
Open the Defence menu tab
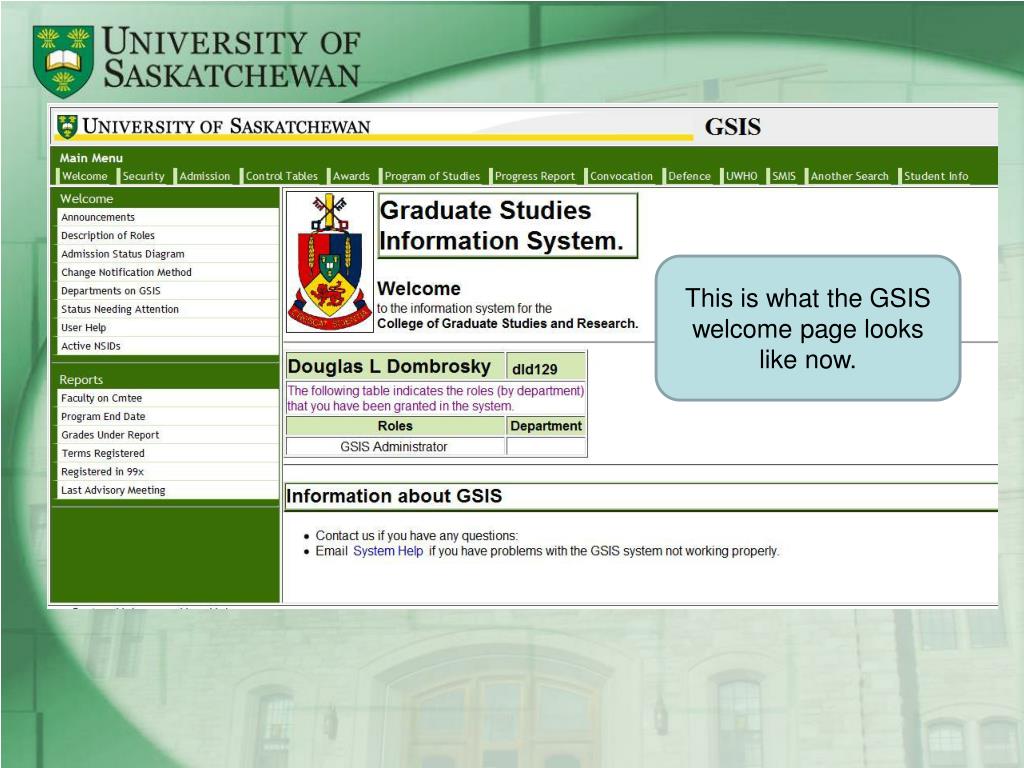(x=689, y=176)
